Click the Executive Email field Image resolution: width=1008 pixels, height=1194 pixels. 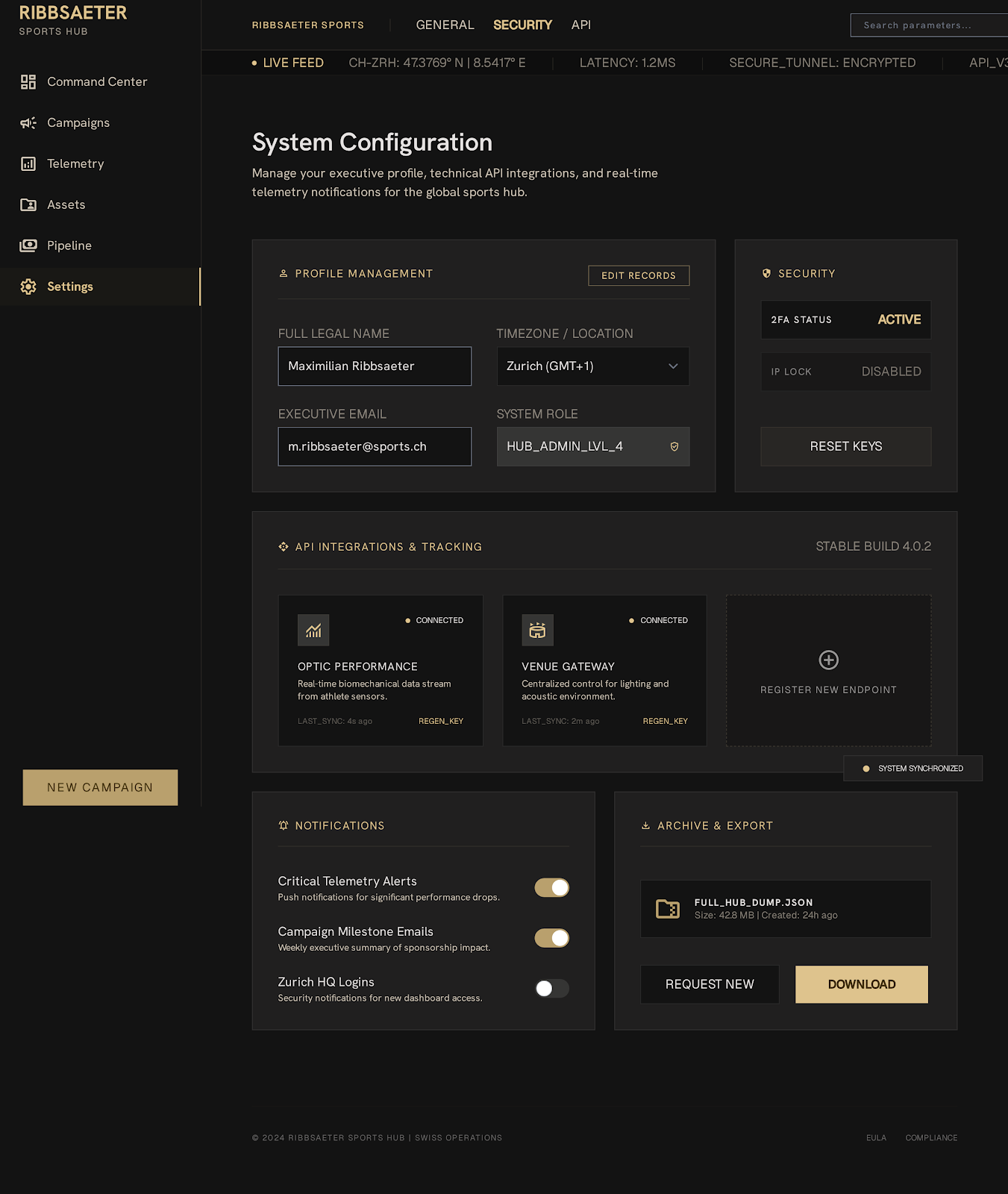375,446
